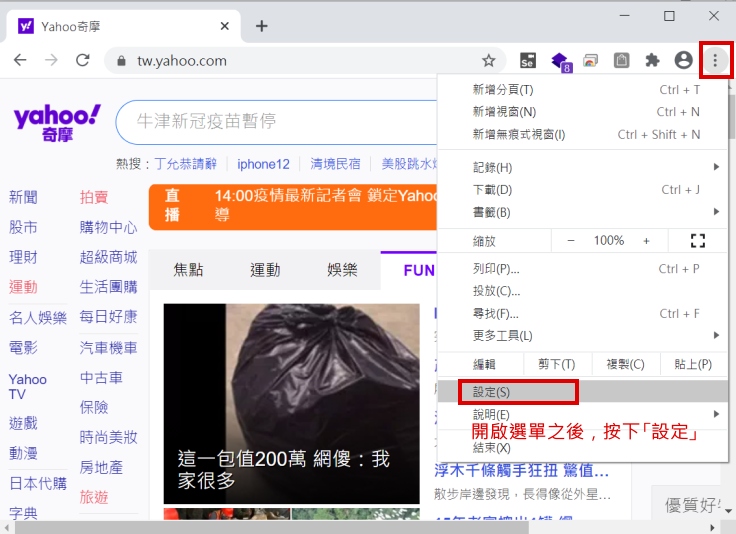Viewport: 736px width, 534px height.
Task: Open trending search 丁允恭請辭
Action: (185, 164)
